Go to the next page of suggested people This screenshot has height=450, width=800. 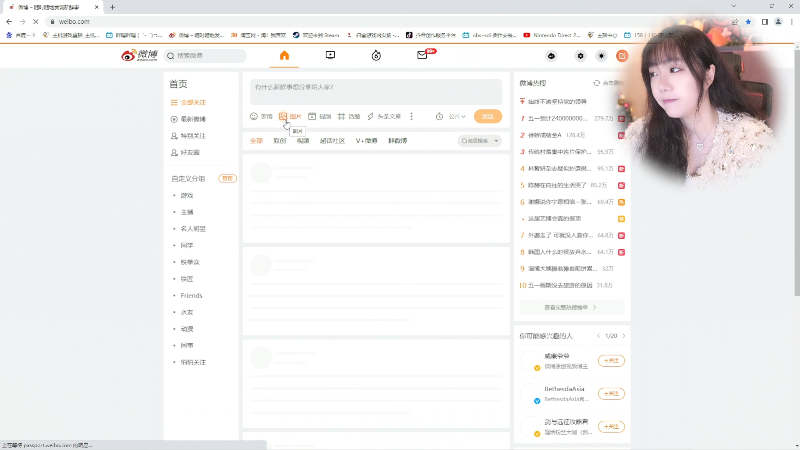623,336
